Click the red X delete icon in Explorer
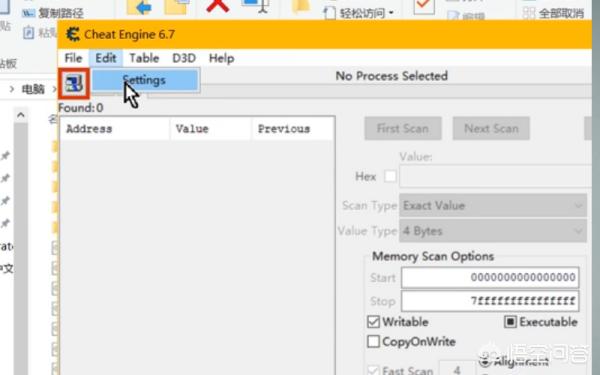Viewport: 600px width, 375px height. coord(217,6)
